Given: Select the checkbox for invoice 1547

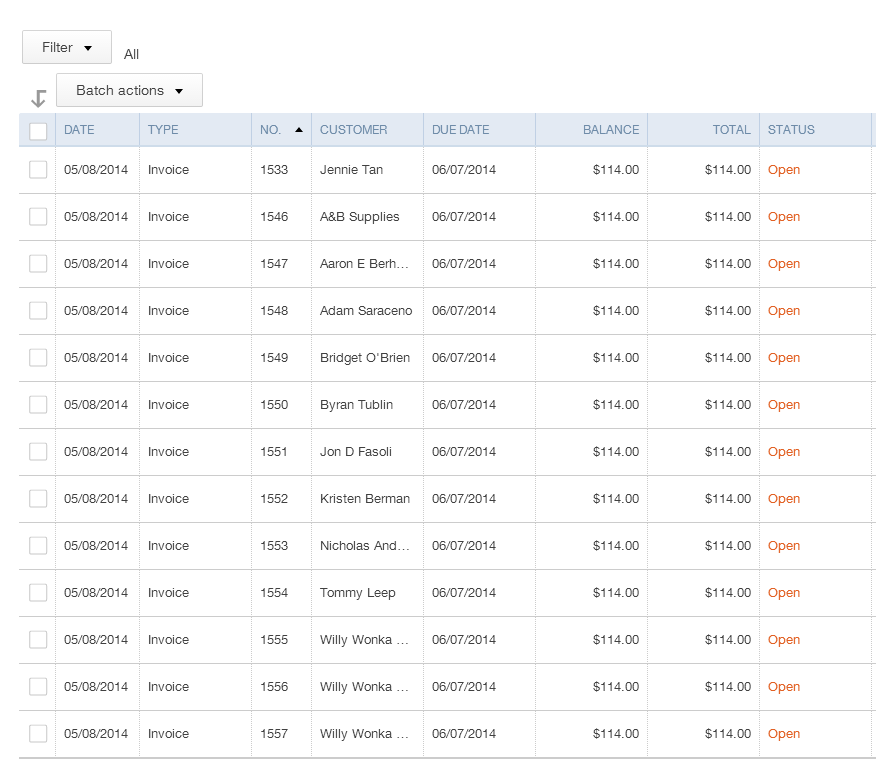Looking at the screenshot, I should pyautogui.click(x=38, y=264).
